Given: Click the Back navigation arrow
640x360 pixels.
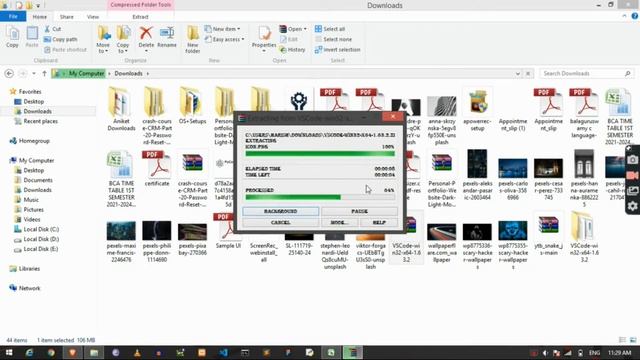Looking at the screenshot, I should click(x=9, y=73).
